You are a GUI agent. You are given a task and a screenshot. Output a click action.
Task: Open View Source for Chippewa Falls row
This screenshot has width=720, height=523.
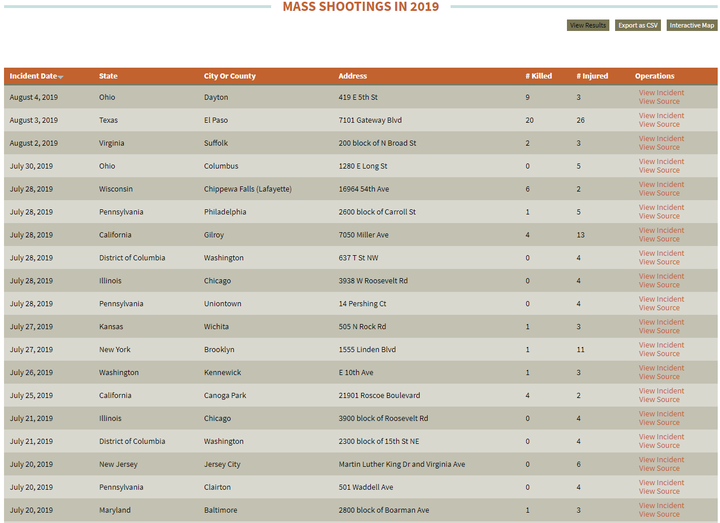659,193
